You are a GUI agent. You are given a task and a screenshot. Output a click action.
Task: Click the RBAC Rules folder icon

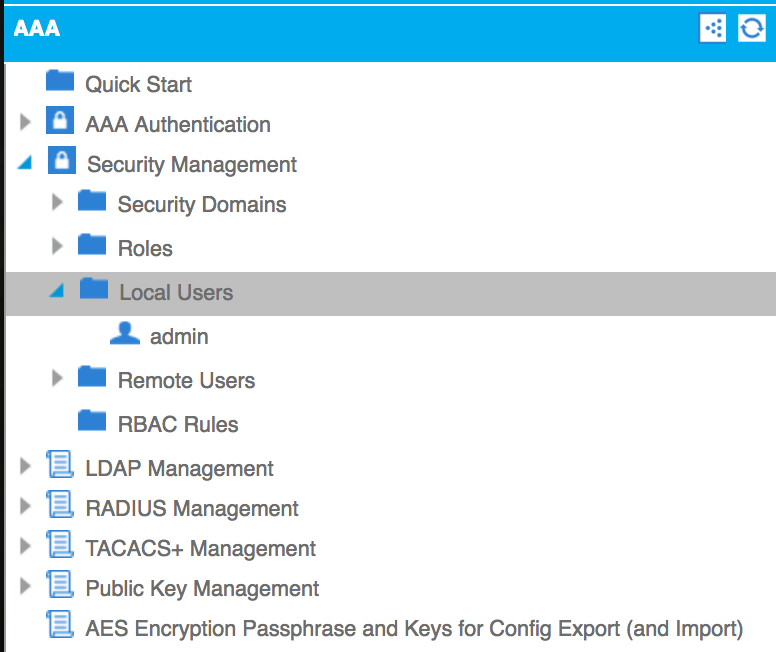point(92,420)
